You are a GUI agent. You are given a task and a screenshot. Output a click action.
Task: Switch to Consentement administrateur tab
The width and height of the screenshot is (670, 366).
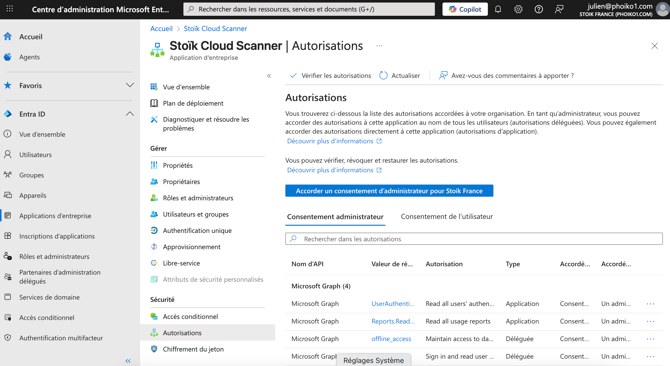335,217
